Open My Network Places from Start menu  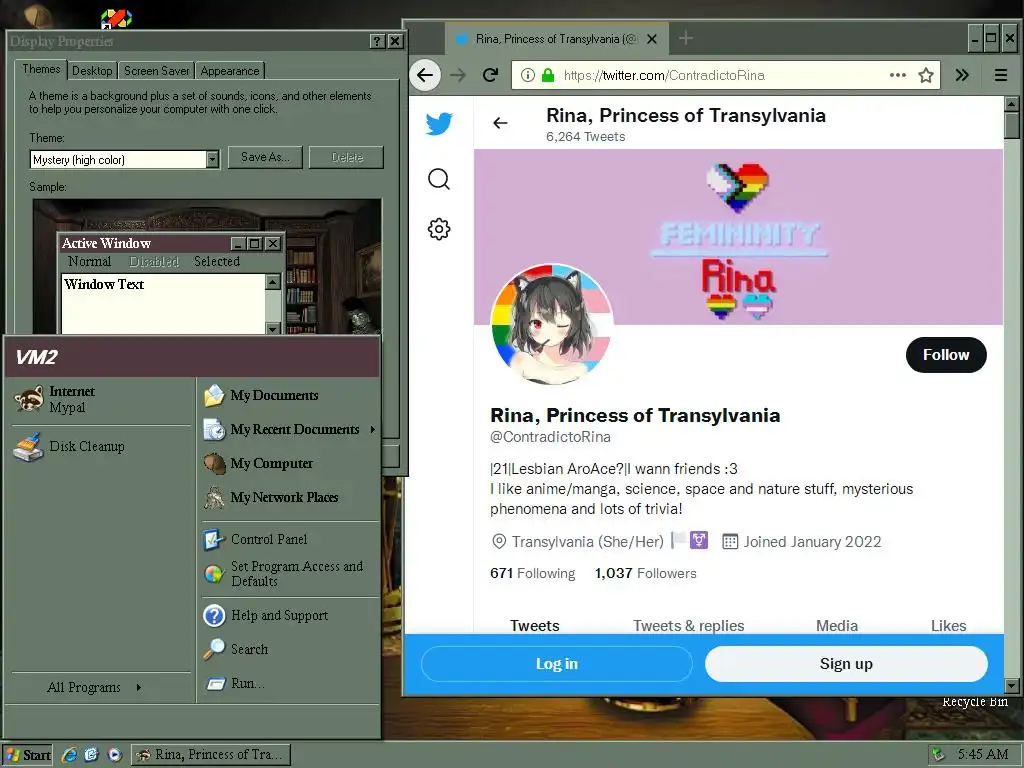271,498
